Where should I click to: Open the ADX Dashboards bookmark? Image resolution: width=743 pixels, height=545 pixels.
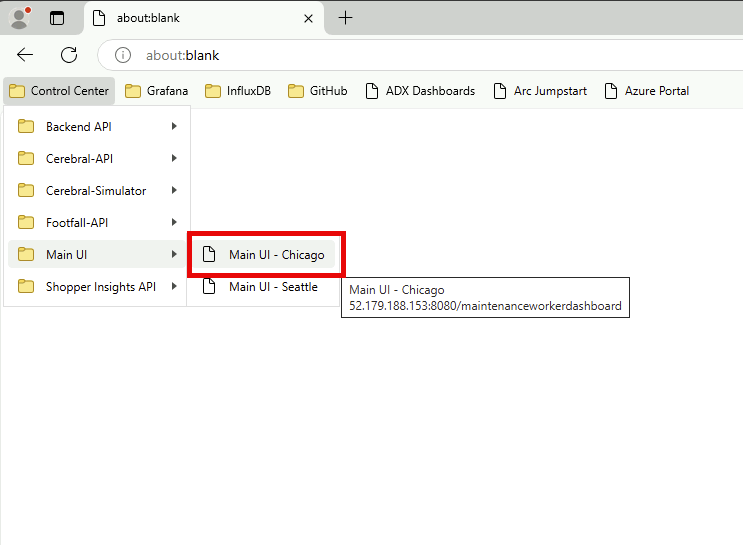coord(420,91)
